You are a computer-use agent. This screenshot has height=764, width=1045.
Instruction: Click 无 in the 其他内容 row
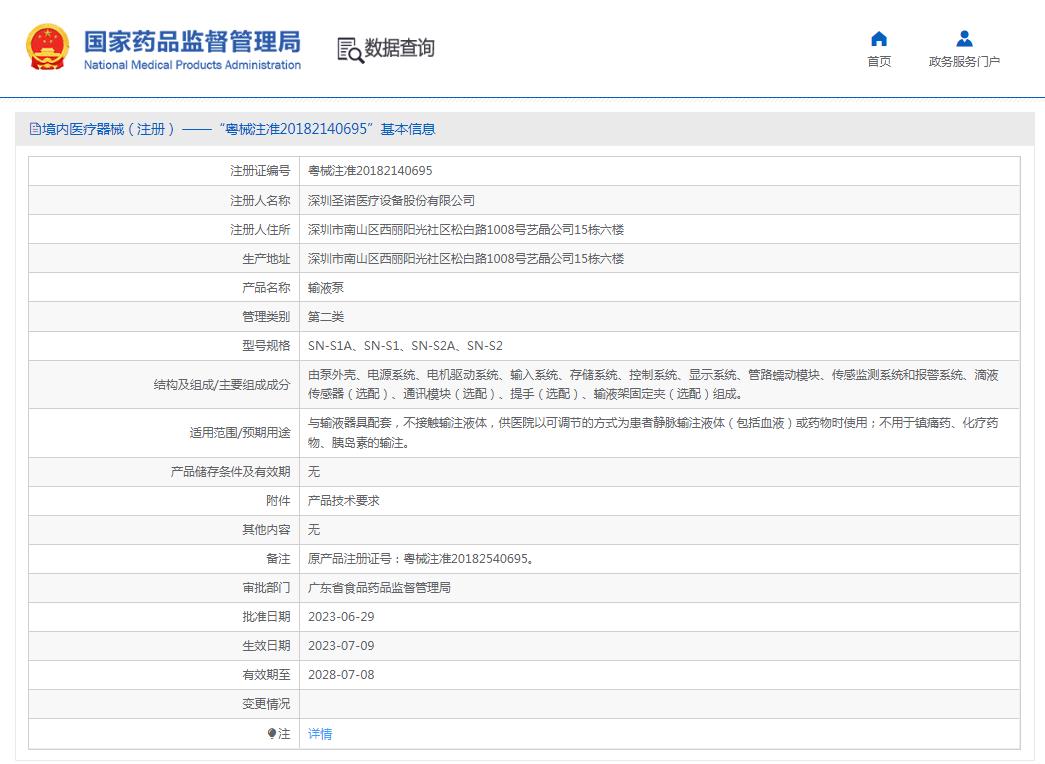tap(314, 529)
